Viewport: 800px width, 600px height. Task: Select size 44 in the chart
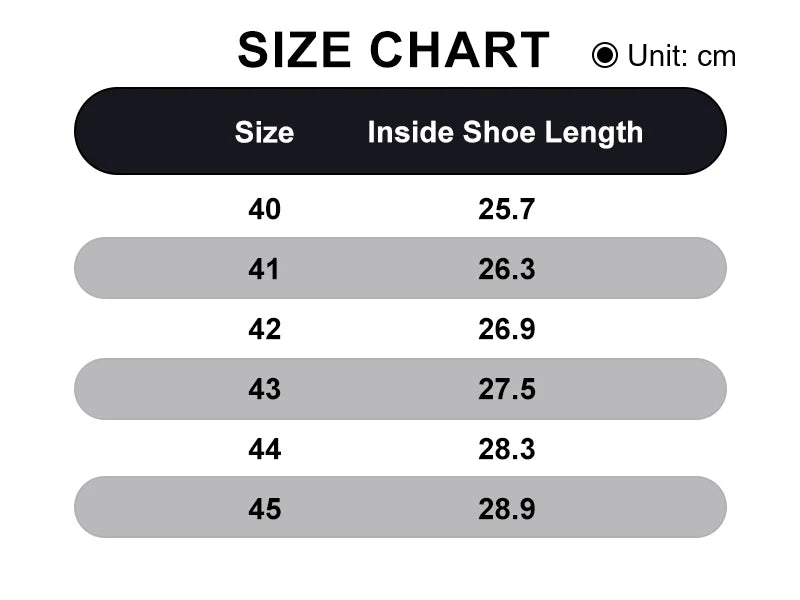pyautogui.click(x=264, y=449)
